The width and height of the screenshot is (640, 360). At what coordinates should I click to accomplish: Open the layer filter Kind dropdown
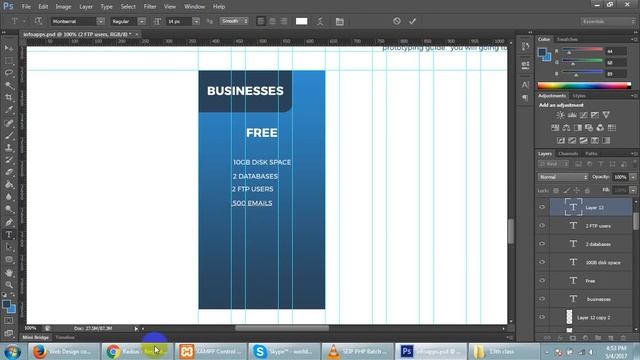coord(554,164)
